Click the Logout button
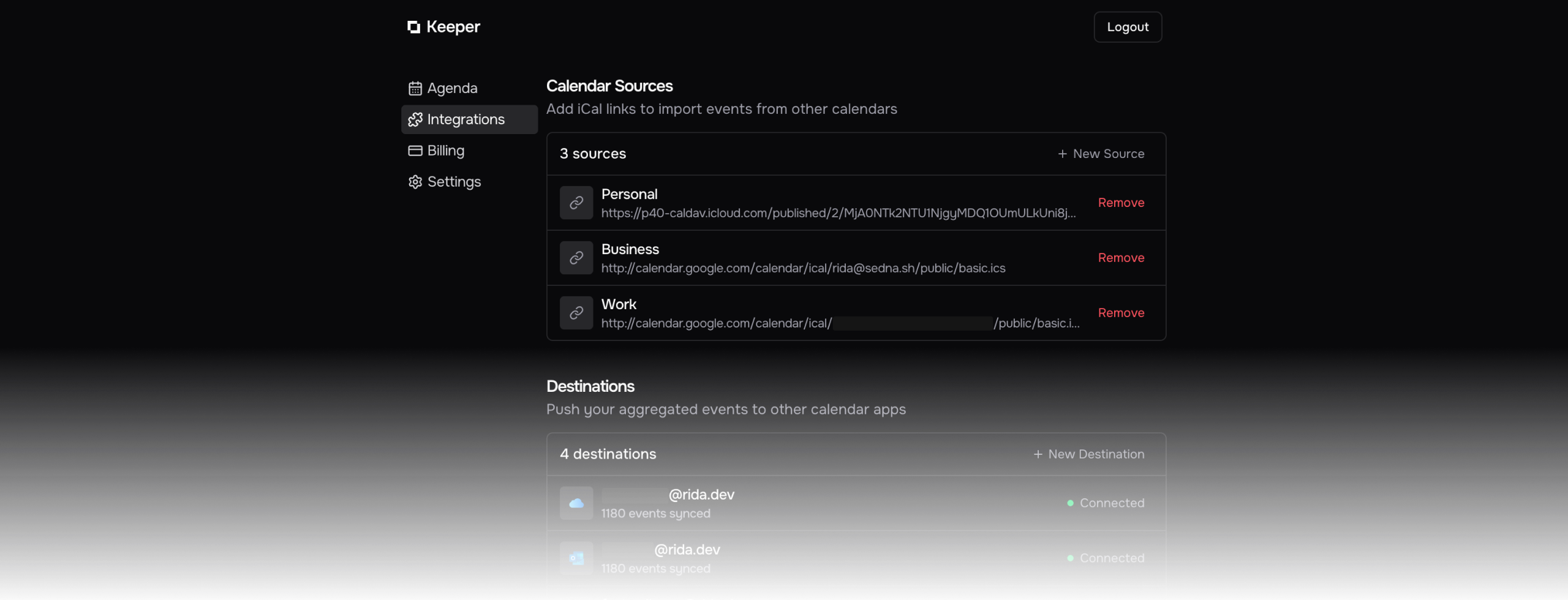 tap(1127, 27)
